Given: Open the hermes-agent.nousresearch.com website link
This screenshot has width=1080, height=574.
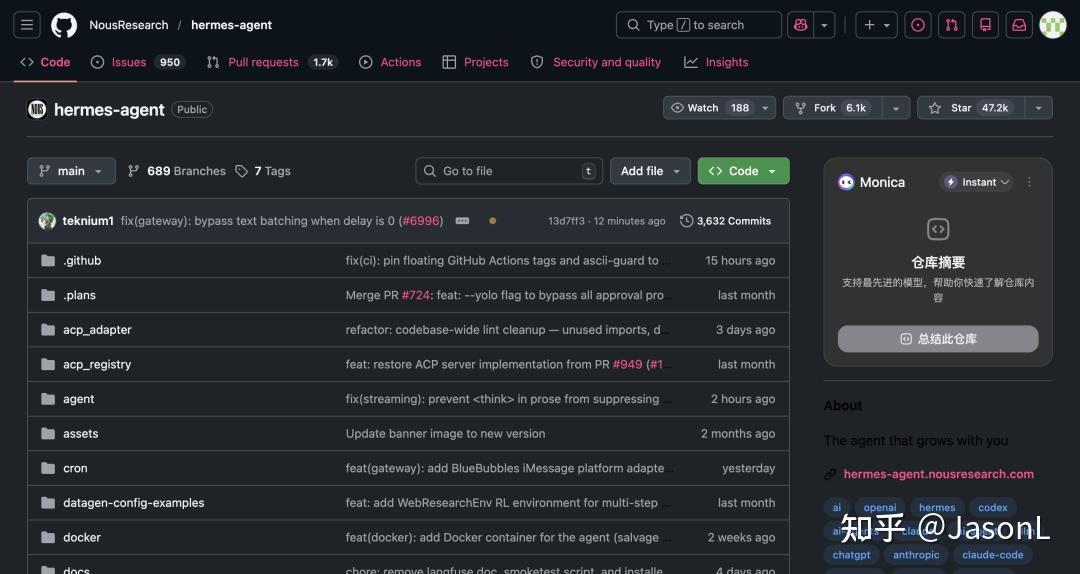Looking at the screenshot, I should [938, 474].
